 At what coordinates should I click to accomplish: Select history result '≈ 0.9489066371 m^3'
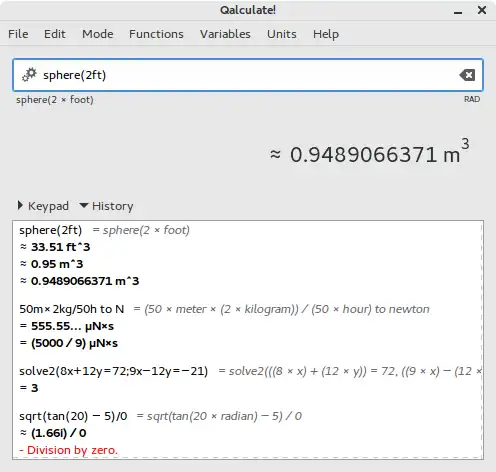click(79, 281)
